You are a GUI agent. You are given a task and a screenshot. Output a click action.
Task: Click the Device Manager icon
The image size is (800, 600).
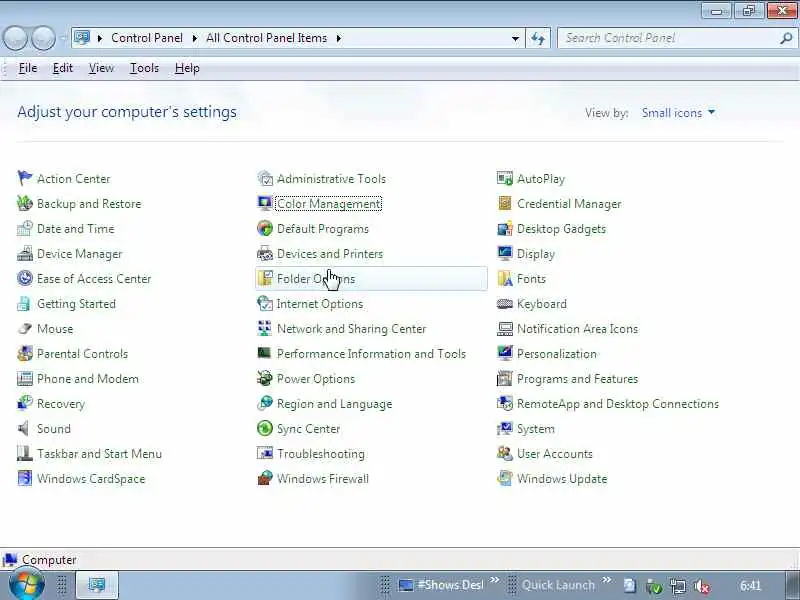[x=24, y=253]
